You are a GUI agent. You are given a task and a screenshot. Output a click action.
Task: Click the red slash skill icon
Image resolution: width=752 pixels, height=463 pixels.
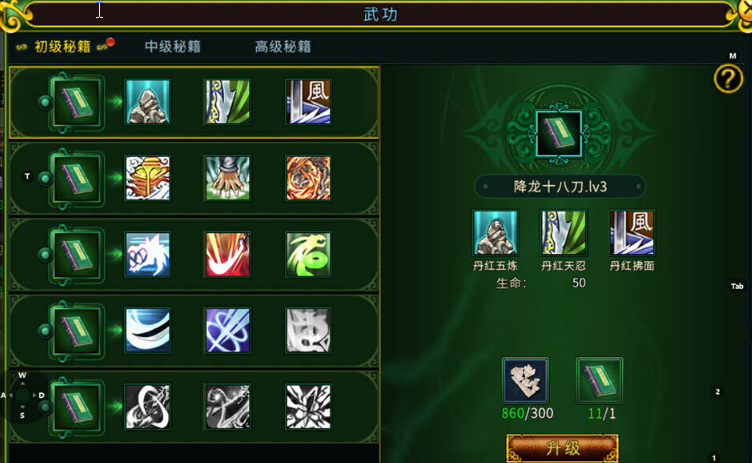click(228, 255)
